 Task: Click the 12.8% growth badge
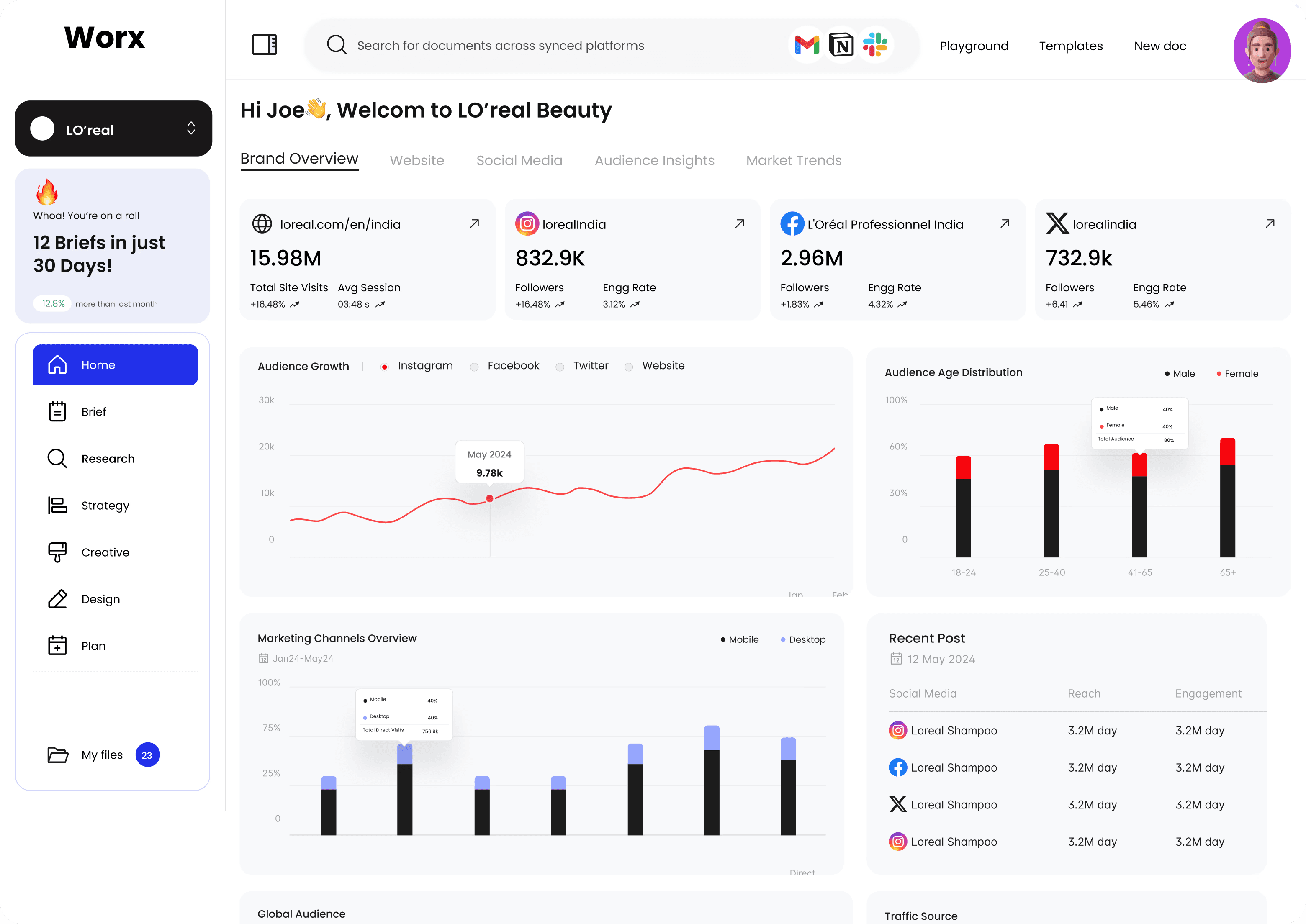coord(53,304)
